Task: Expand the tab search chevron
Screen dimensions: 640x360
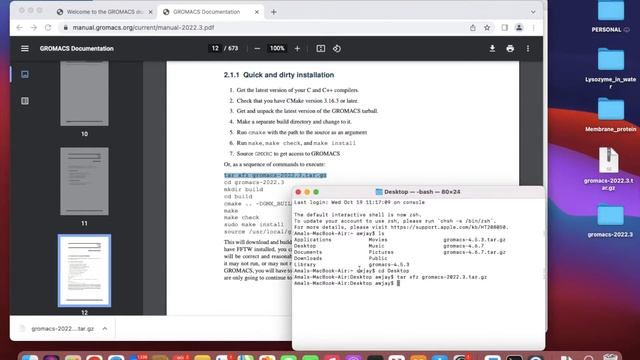Action: point(533,12)
